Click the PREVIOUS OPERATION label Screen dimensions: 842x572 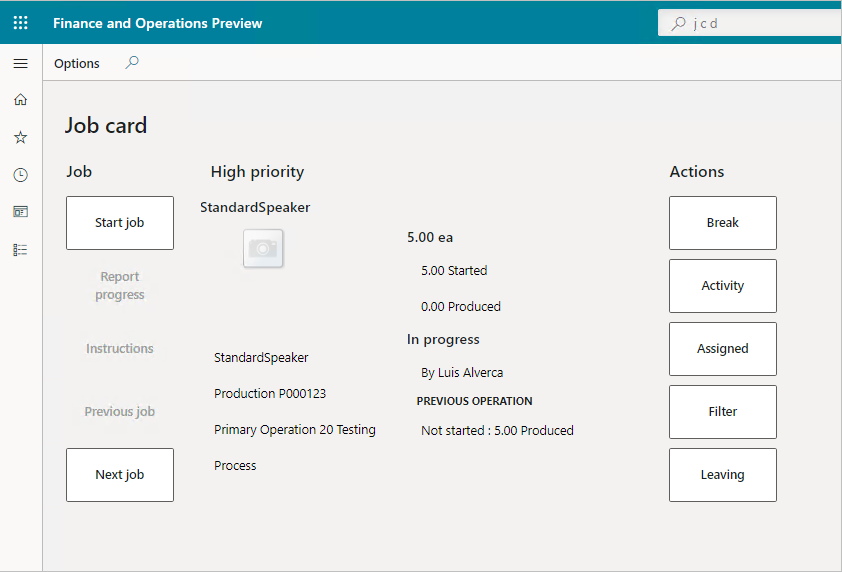coord(474,401)
